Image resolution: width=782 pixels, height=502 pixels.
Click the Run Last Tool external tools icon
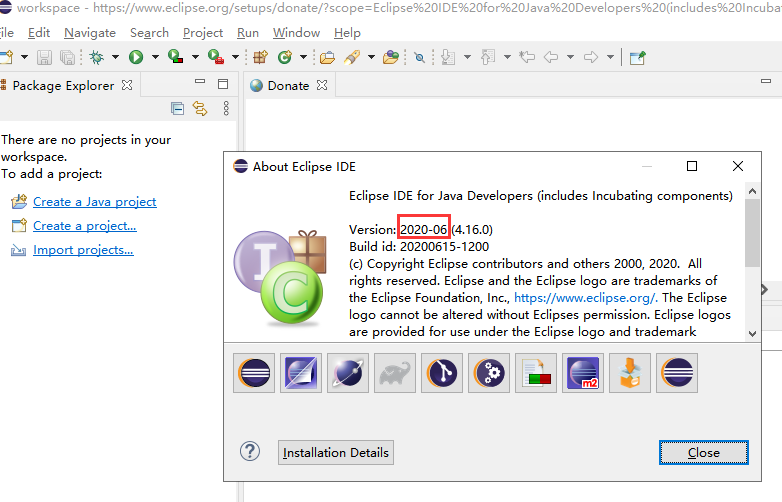click(215, 57)
